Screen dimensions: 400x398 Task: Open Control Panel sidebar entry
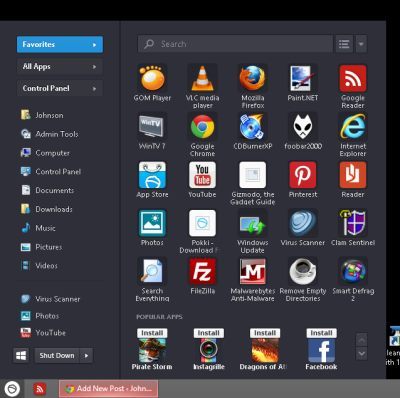pyautogui.click(x=51, y=172)
